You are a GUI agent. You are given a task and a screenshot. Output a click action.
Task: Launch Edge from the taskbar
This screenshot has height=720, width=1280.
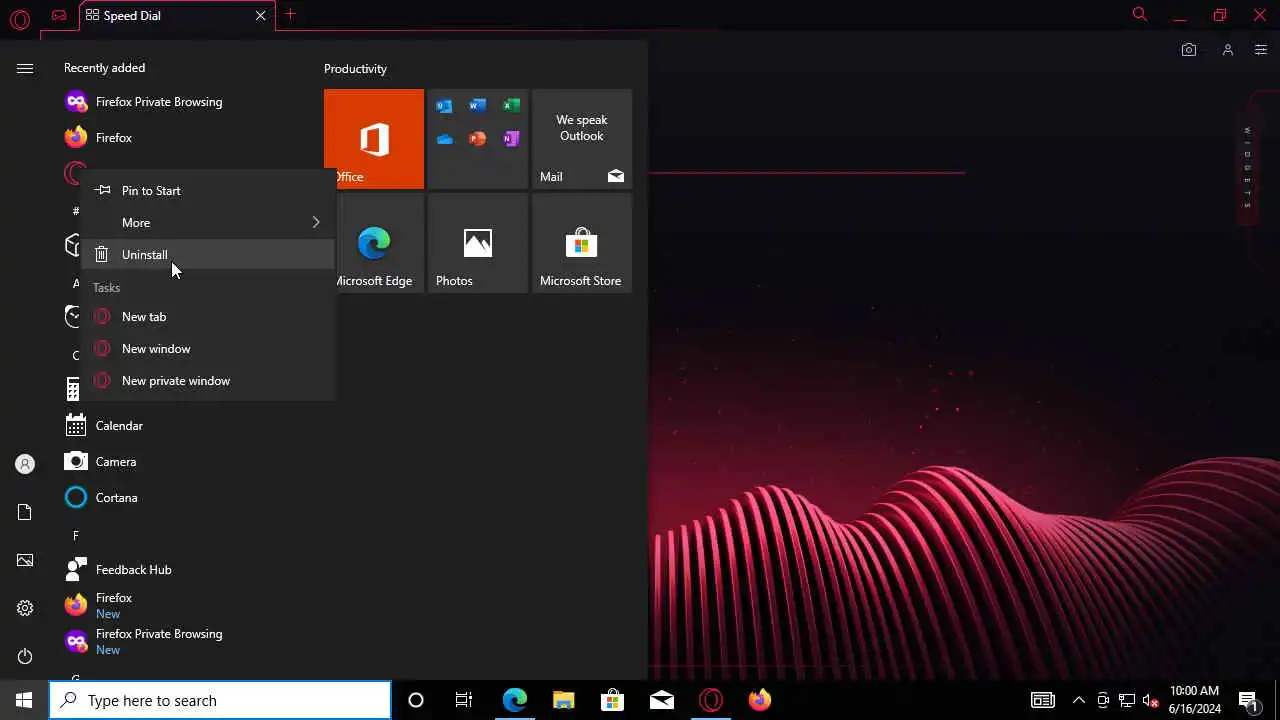click(x=514, y=700)
